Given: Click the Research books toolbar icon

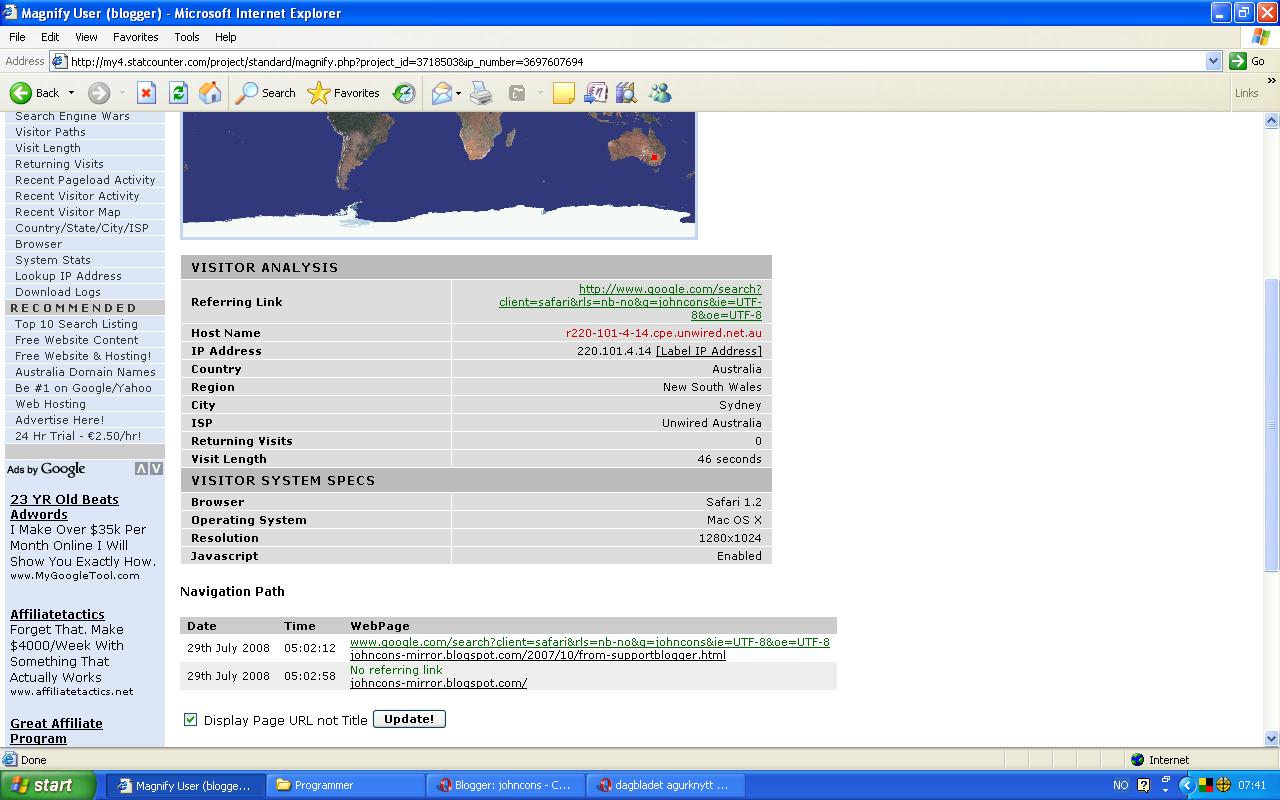Looking at the screenshot, I should pos(627,93).
